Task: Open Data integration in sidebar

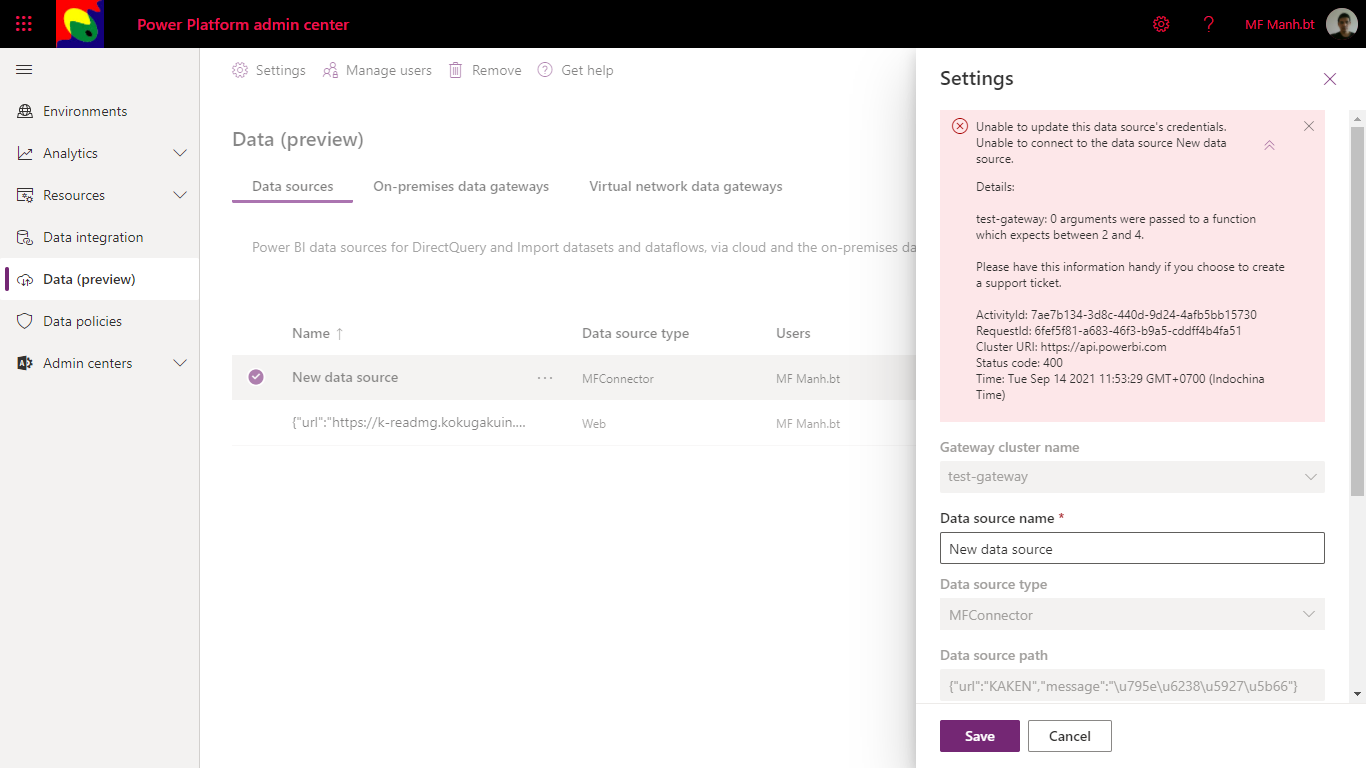Action: tap(100, 237)
